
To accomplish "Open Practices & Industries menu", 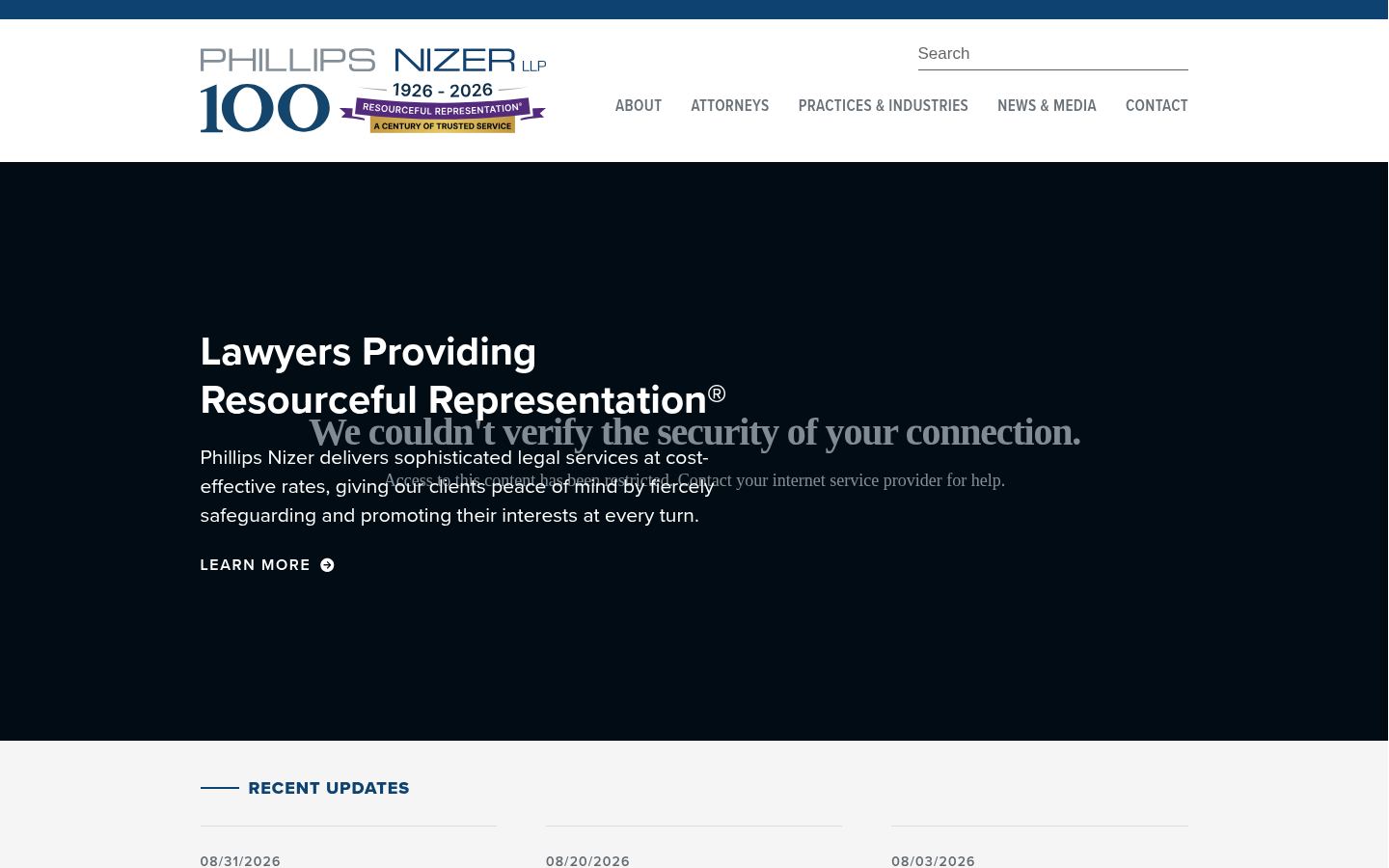I will click(883, 106).
